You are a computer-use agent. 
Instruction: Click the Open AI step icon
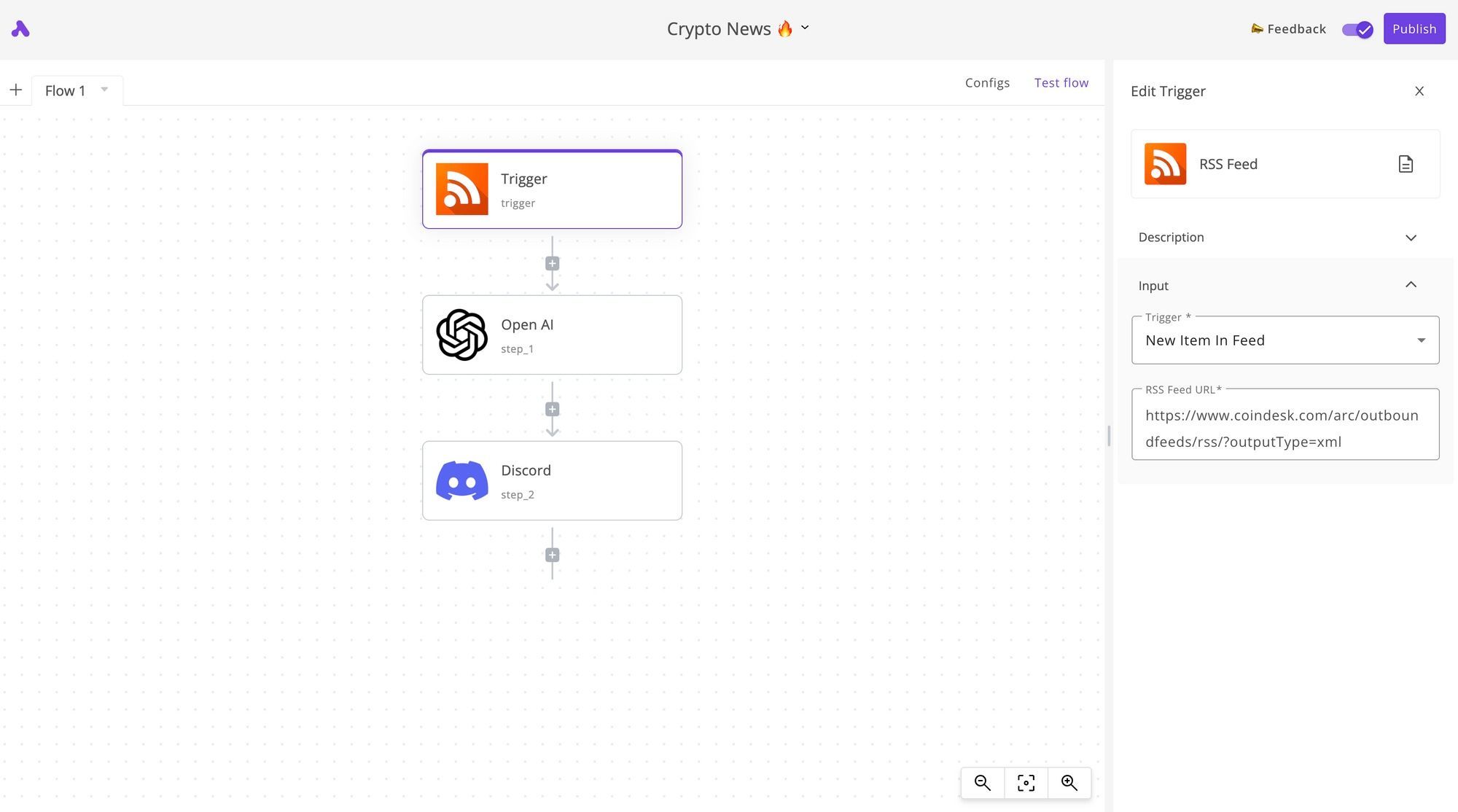tap(461, 335)
